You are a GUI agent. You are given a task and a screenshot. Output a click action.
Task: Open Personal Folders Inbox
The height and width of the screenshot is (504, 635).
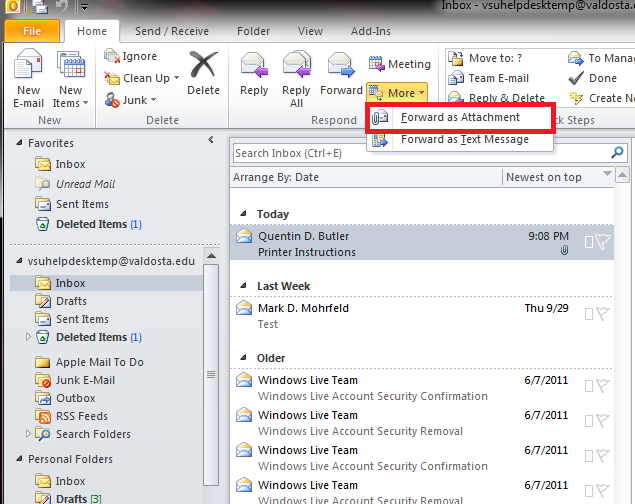tap(60, 481)
